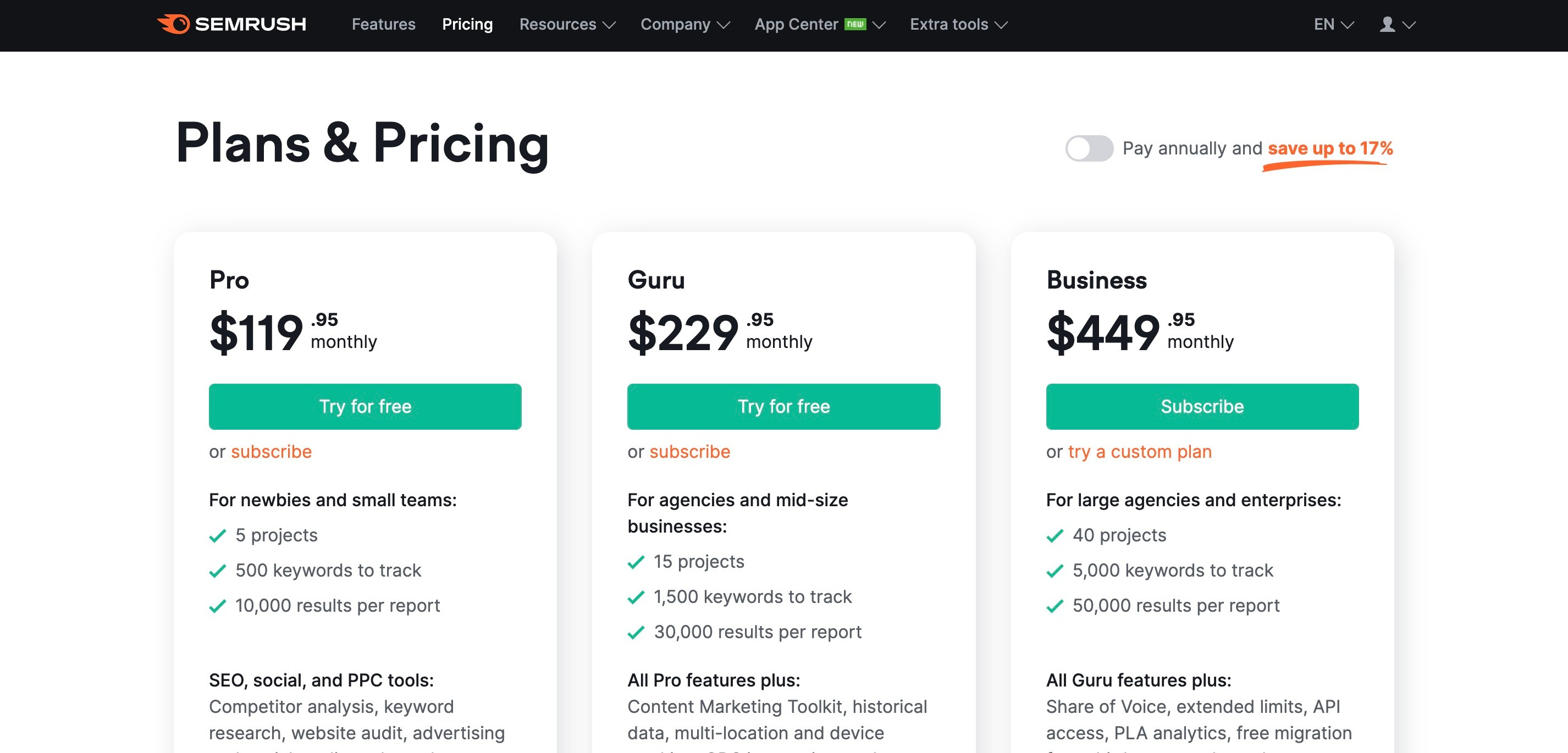Click '1,500 keywords to track'
The width and height of the screenshot is (1568, 753).
coord(752,596)
